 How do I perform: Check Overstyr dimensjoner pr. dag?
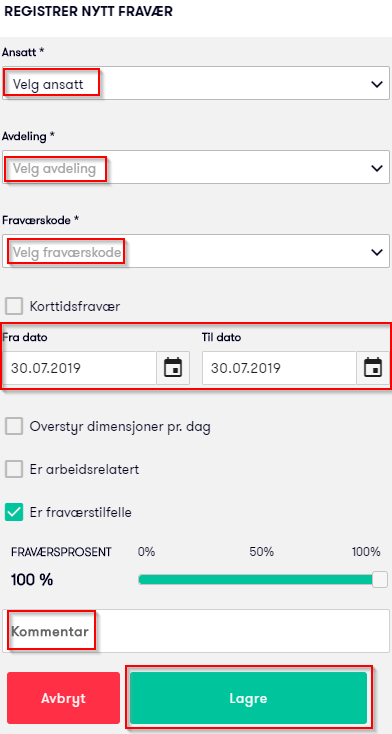14,426
